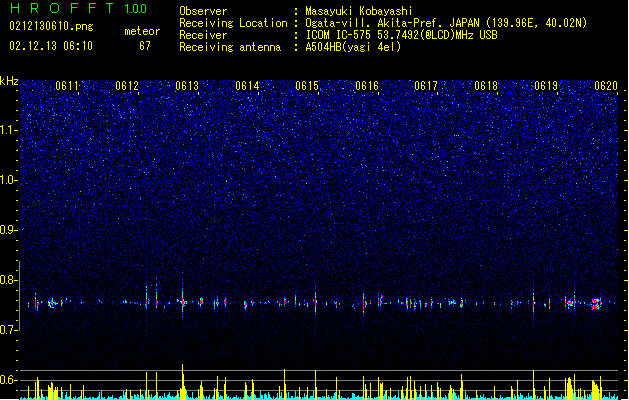Click the 0615 time marker

coord(307,86)
